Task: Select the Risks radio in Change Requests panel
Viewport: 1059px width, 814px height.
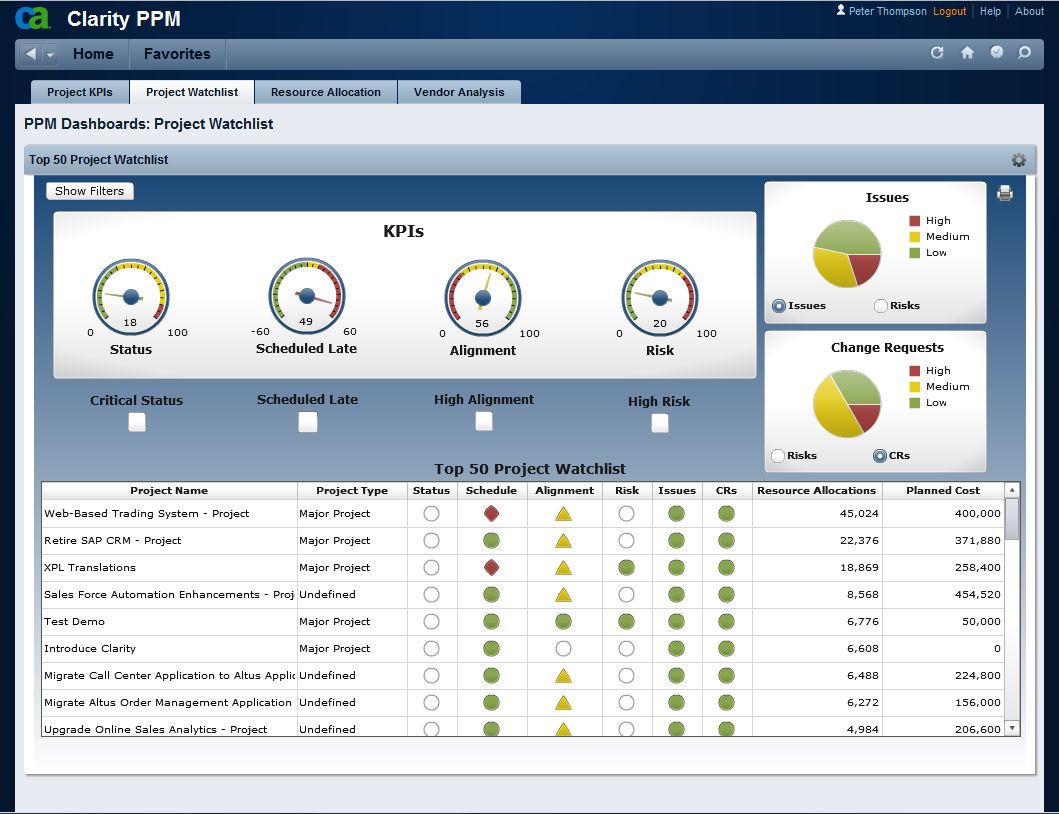Action: pyautogui.click(x=778, y=456)
